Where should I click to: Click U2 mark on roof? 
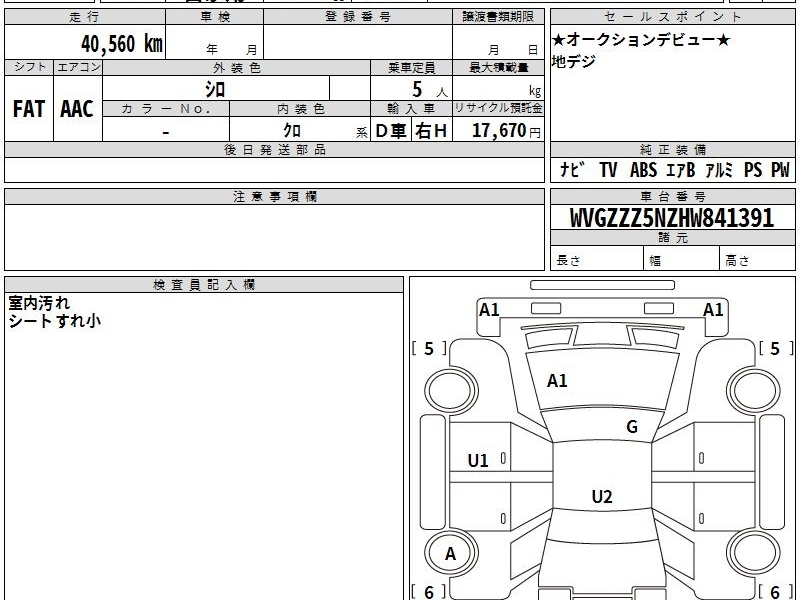[602, 496]
